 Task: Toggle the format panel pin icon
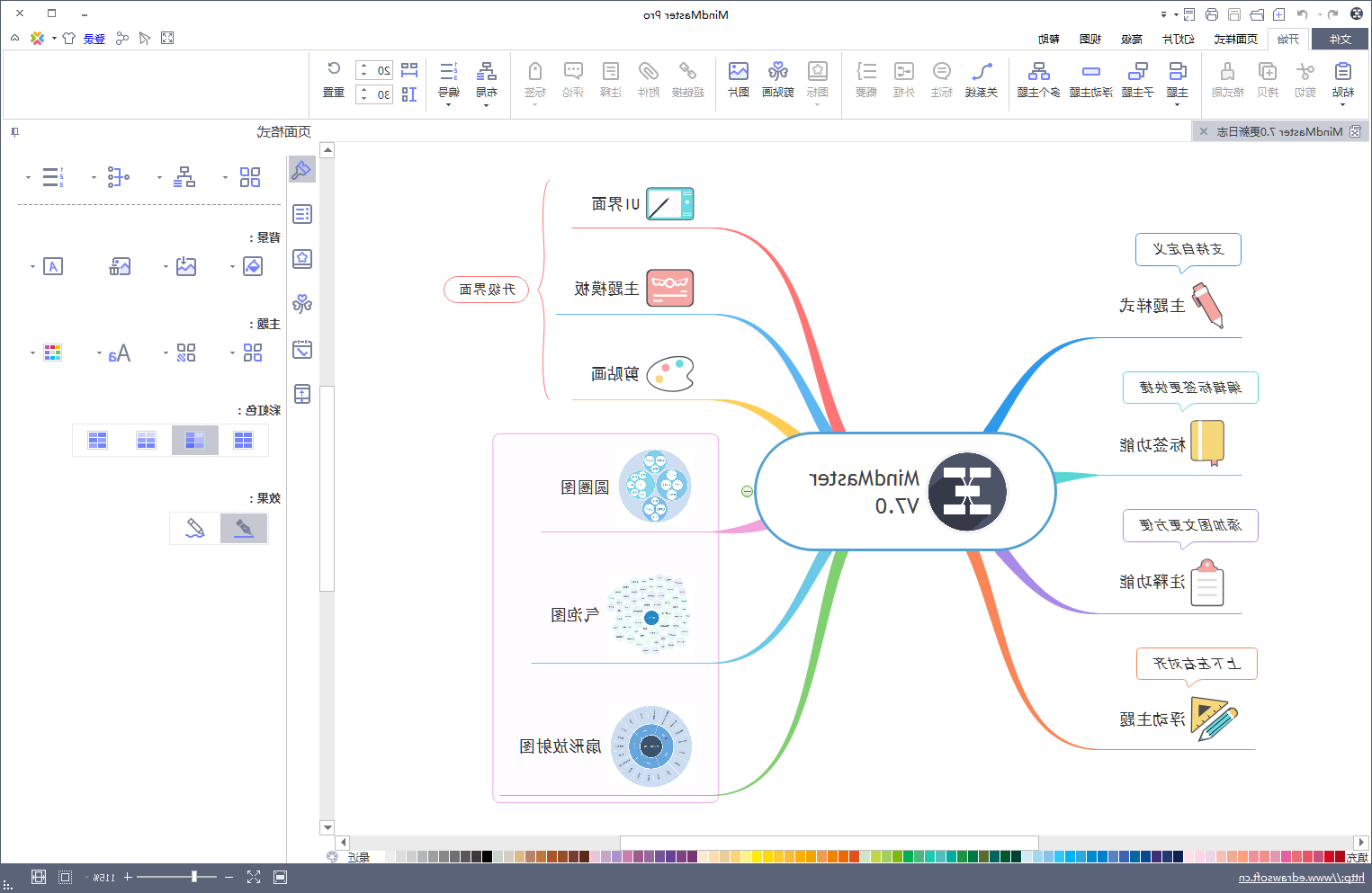tap(14, 132)
